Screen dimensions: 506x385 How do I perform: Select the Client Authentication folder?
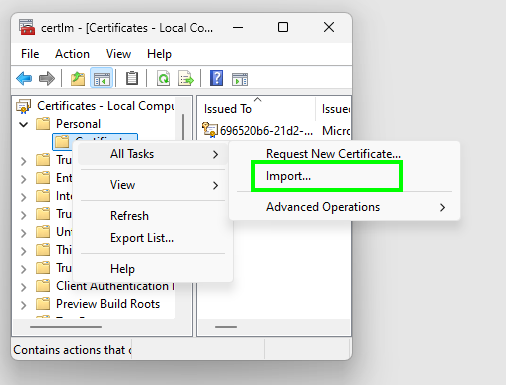(x=115, y=286)
